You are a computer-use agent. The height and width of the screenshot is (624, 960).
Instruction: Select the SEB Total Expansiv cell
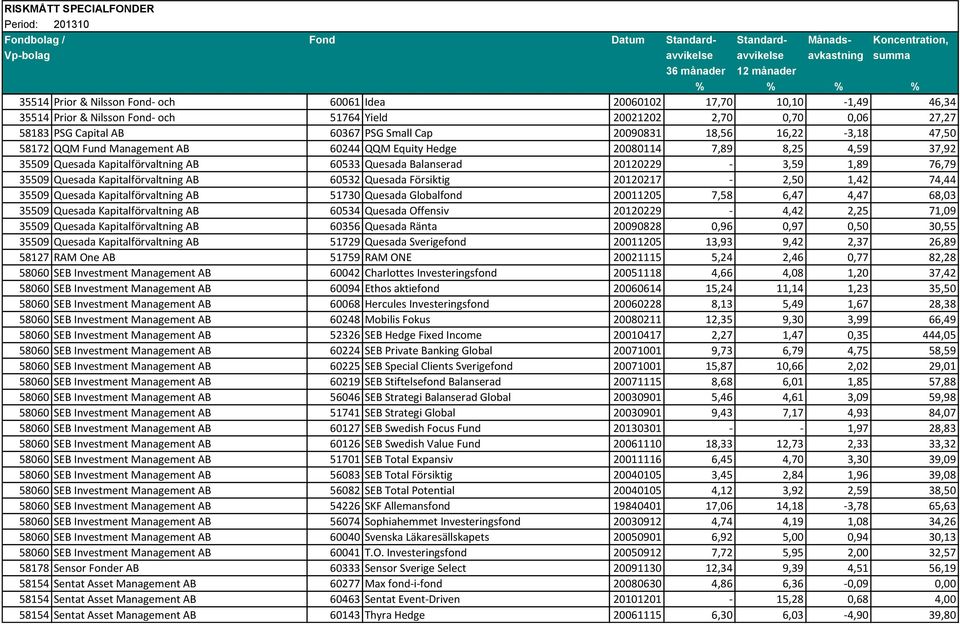pyautogui.click(x=487, y=460)
